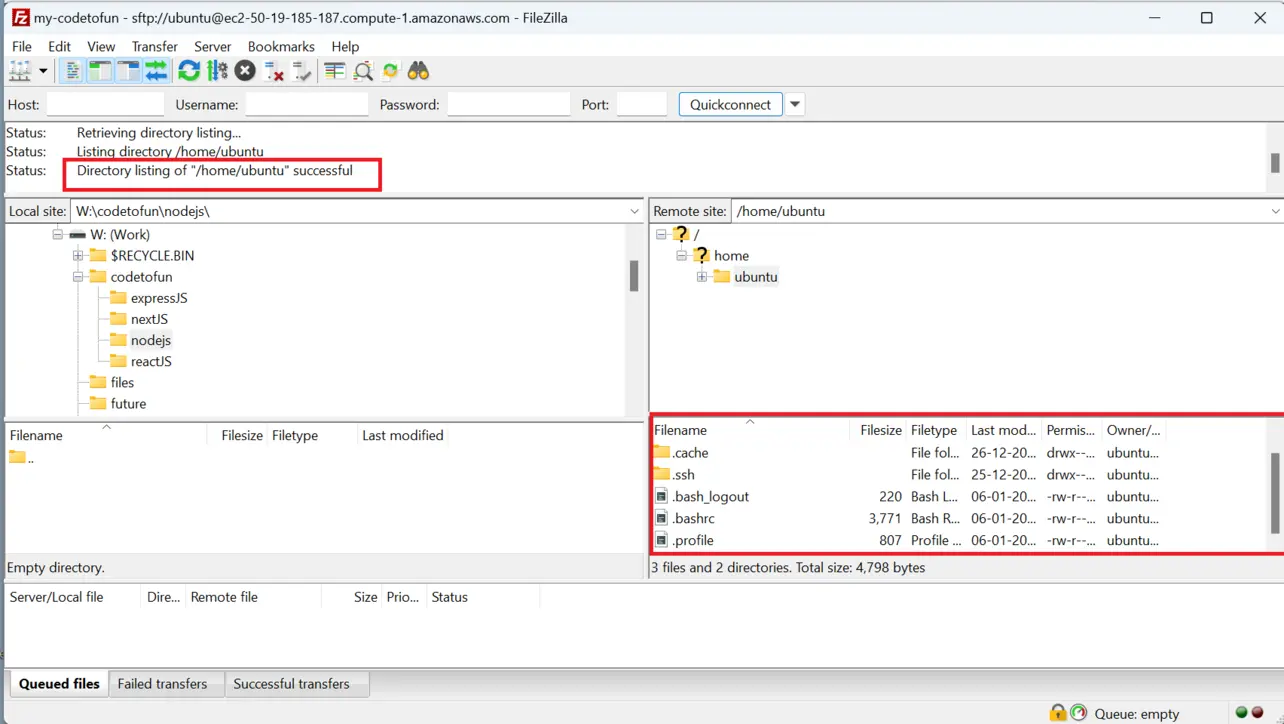Open the Quickconnect history dropdown

coord(795,104)
